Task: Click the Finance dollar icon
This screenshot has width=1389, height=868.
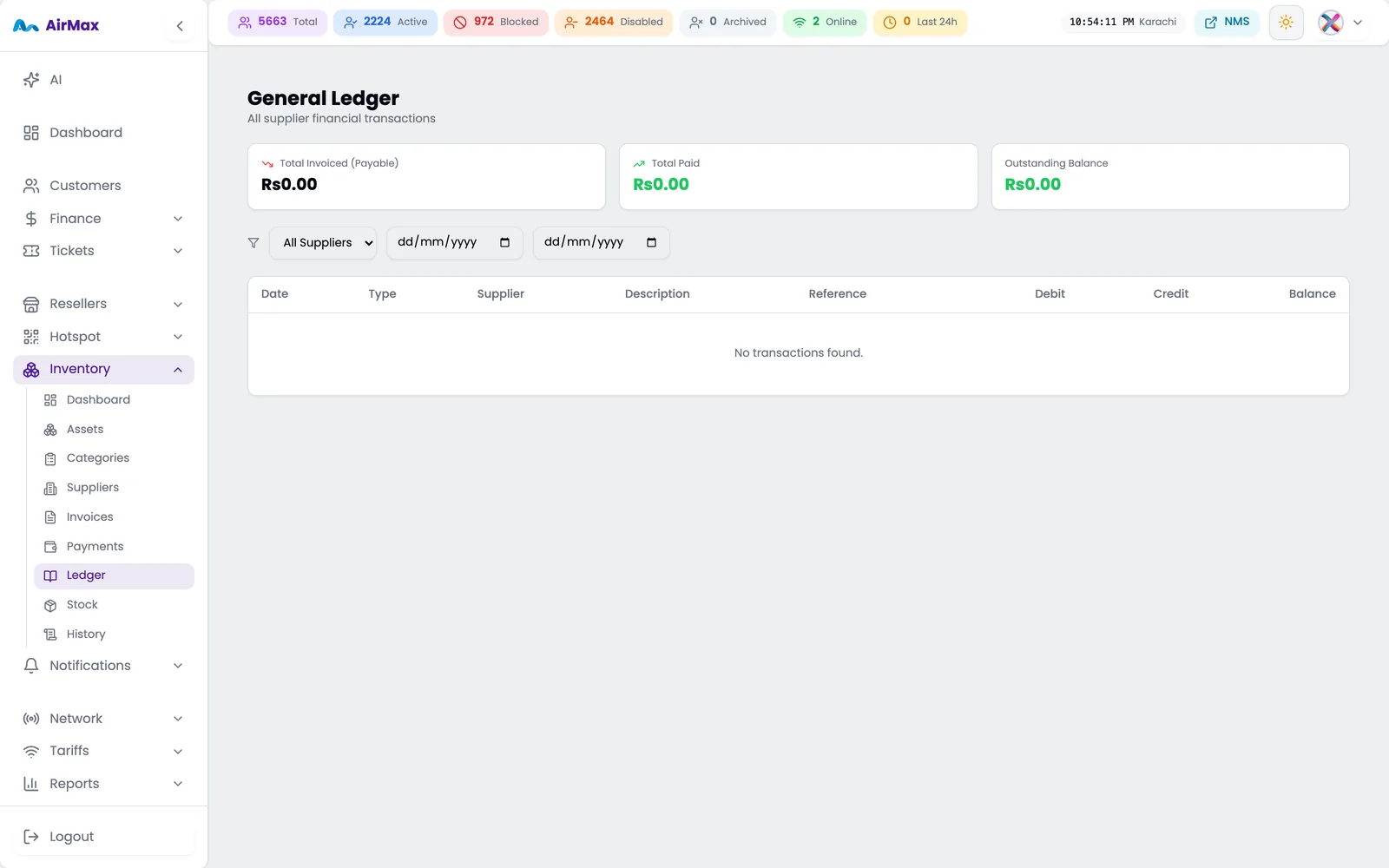Action: 31,219
